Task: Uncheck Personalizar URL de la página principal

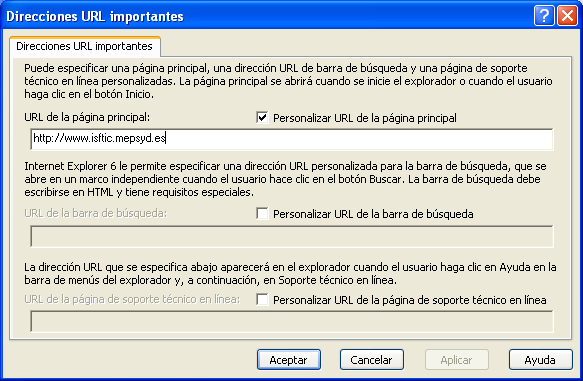Action: (x=262, y=118)
